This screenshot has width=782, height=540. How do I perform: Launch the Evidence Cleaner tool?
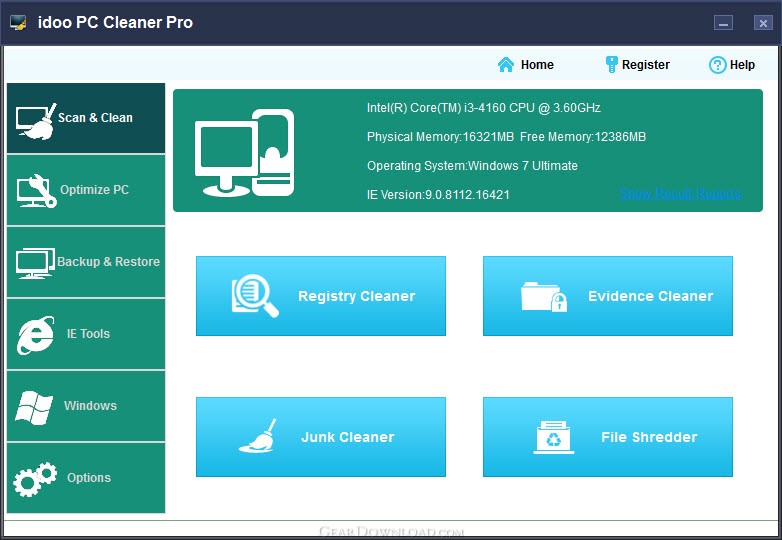point(608,296)
